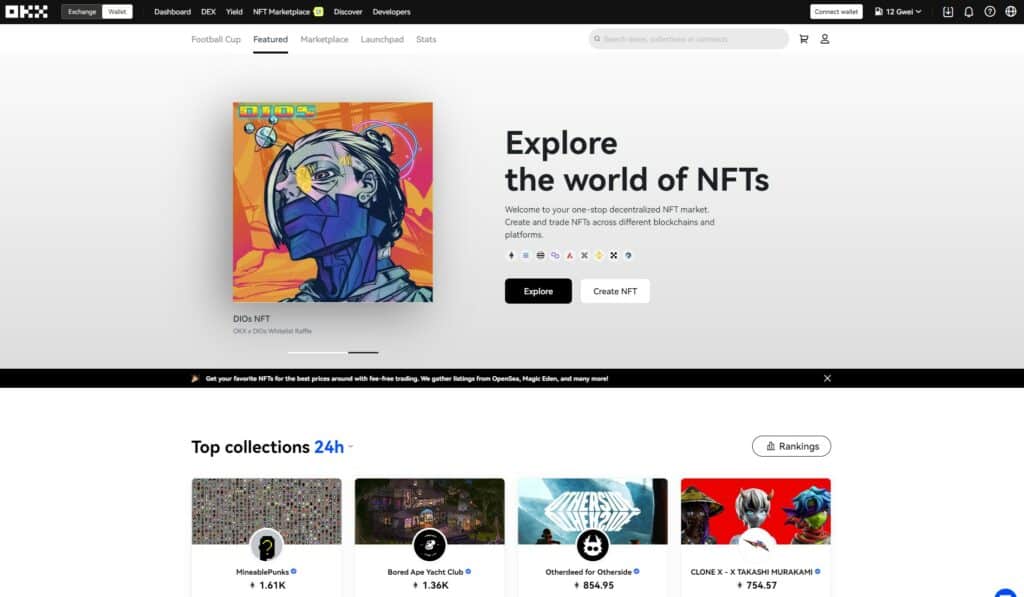Select the Ethereum chain icon
The height and width of the screenshot is (597, 1024).
511,255
